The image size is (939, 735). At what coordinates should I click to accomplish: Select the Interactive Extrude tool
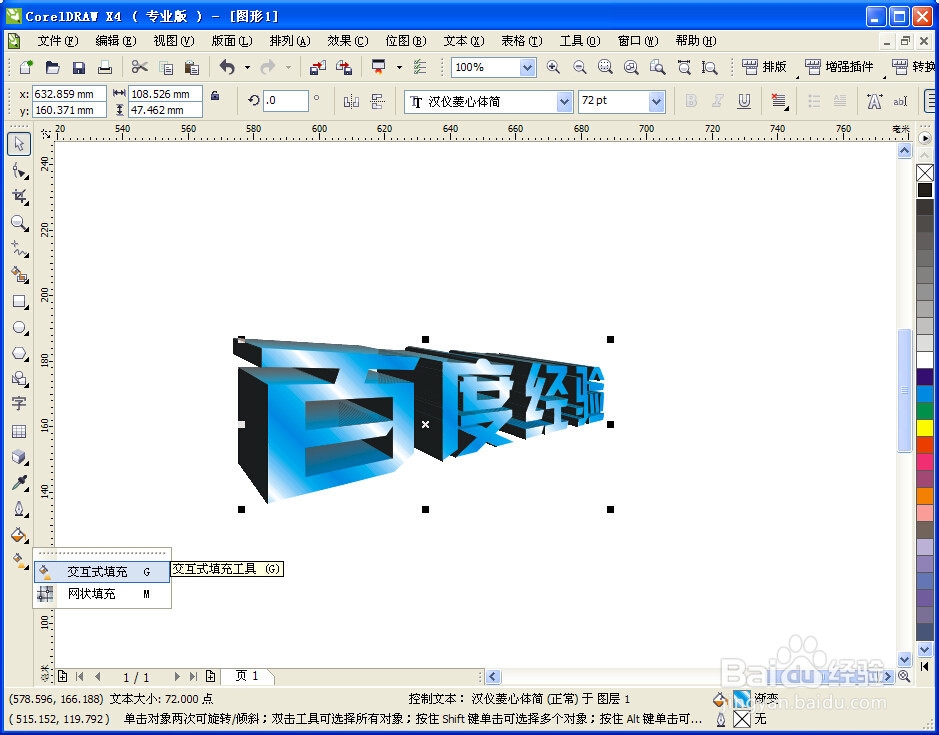click(x=19, y=457)
